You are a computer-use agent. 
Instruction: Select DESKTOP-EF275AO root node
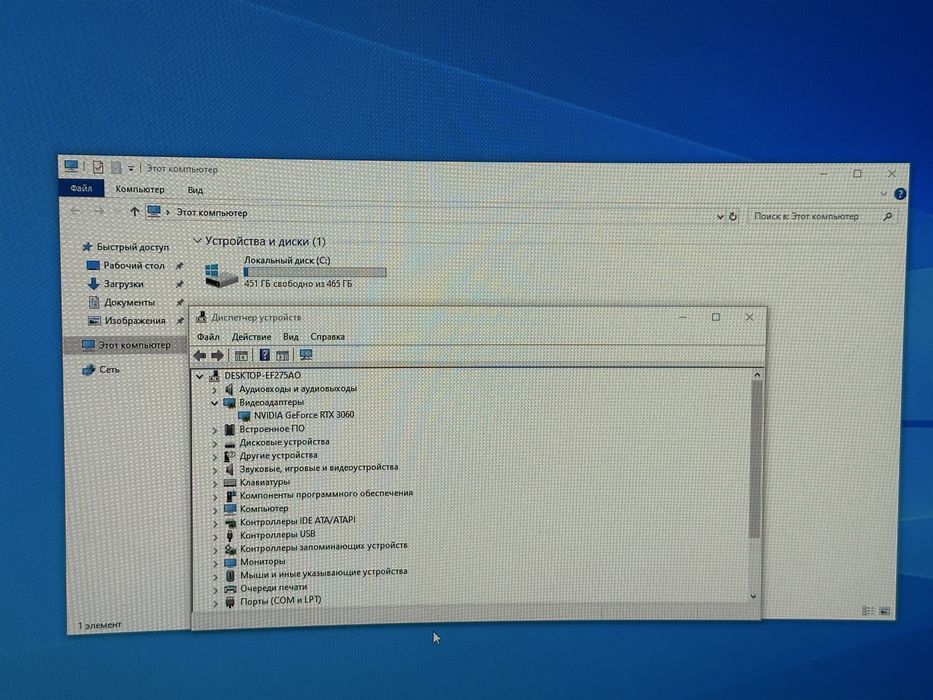click(x=262, y=376)
